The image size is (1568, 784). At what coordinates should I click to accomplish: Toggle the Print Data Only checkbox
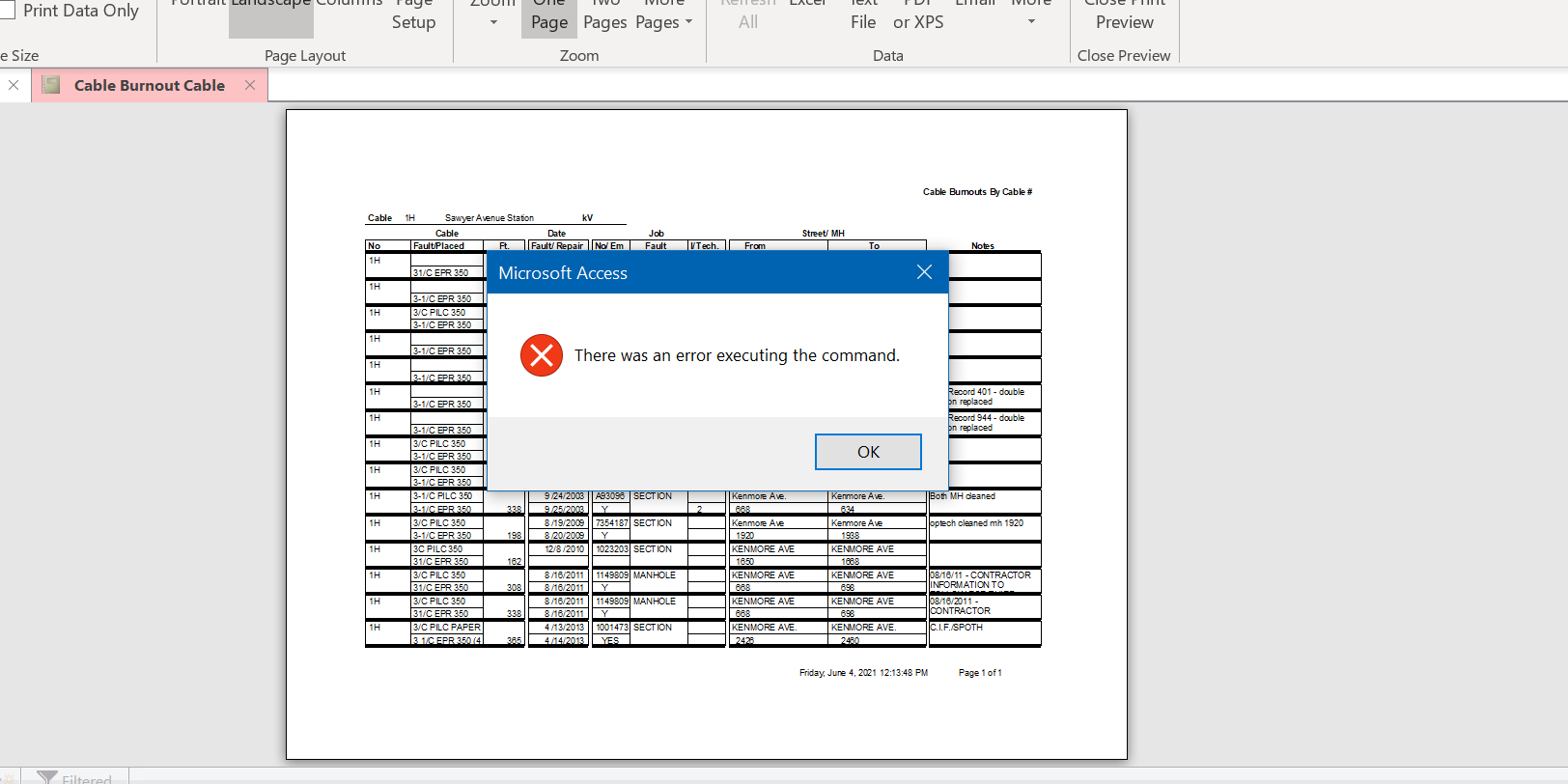[x=8, y=11]
